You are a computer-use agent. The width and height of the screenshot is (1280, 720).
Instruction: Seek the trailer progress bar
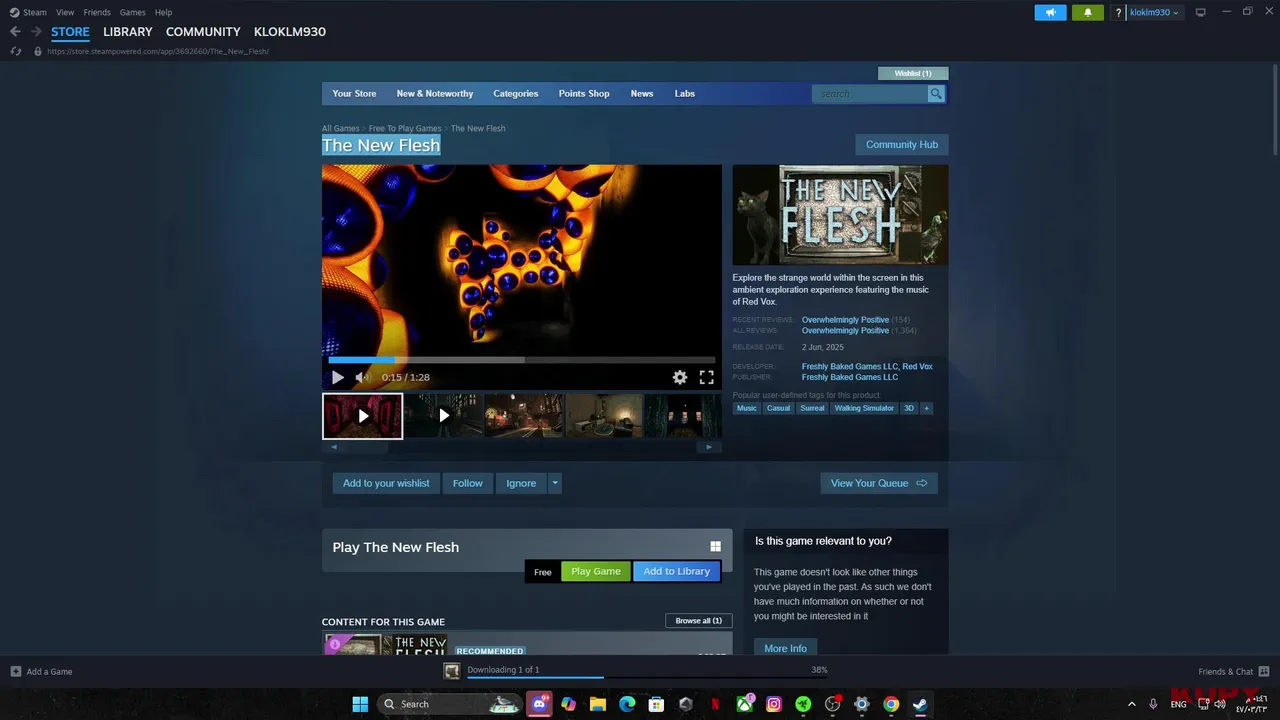521,360
